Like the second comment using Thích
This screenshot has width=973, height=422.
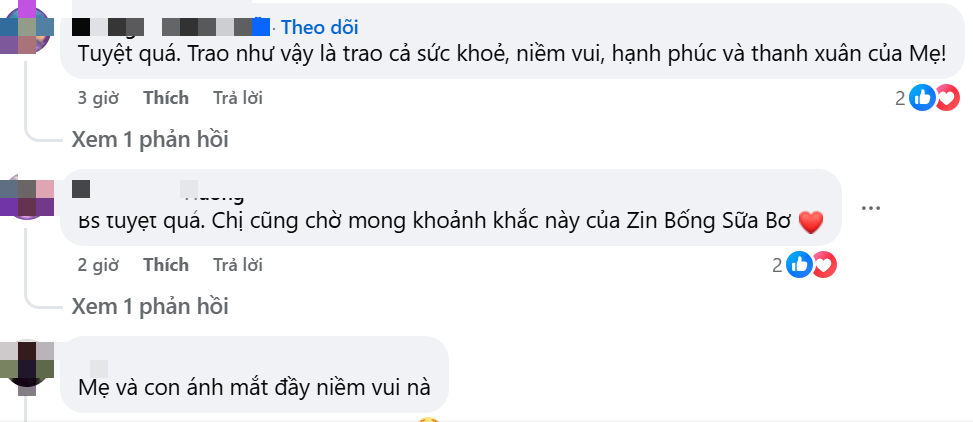point(166,265)
